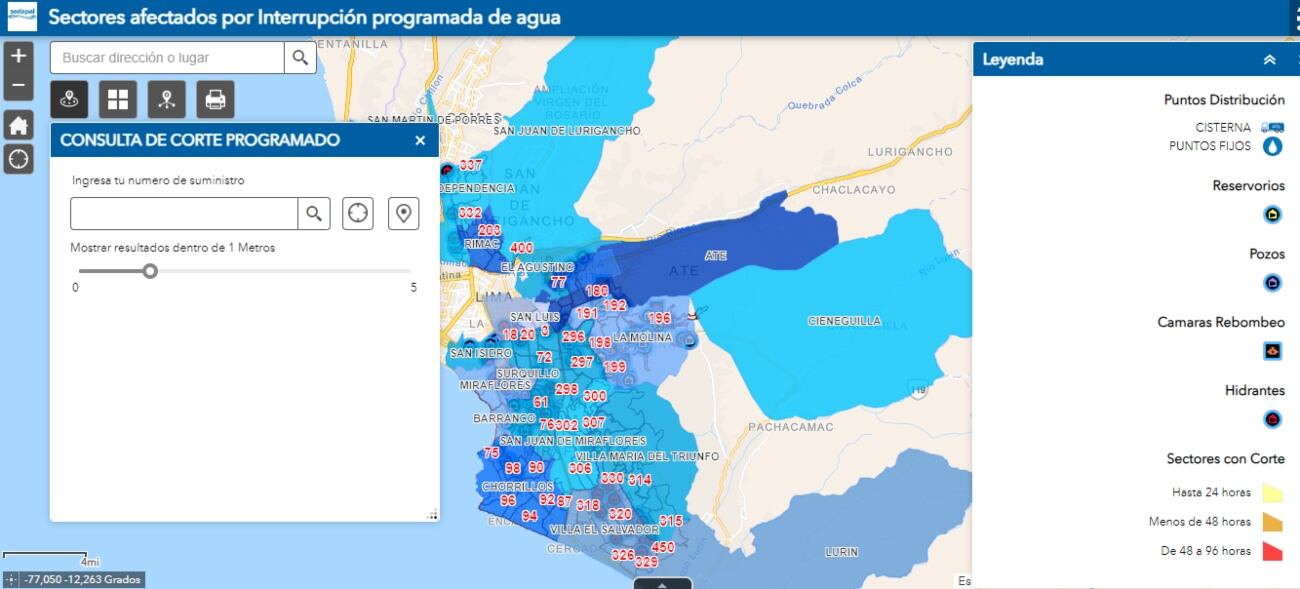Zoom in on the map
The width and height of the screenshot is (1300, 589).
tap(18, 57)
